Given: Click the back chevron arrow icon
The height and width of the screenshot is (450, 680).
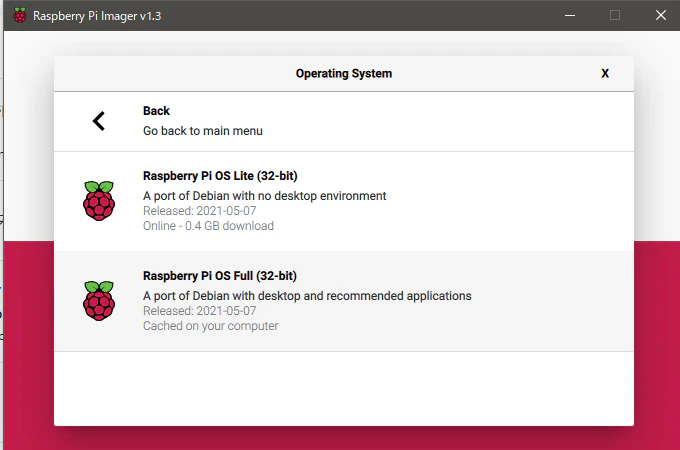Looking at the screenshot, I should tap(99, 121).
